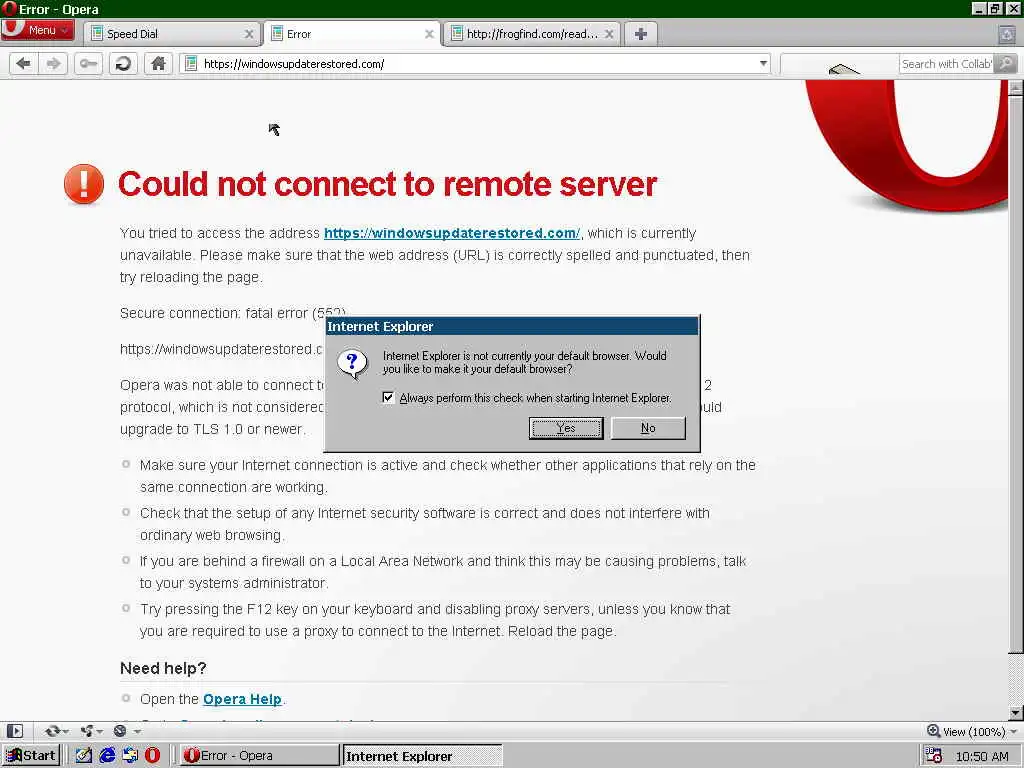The image size is (1024, 768).
Task: Click the vertical scrollbar up arrow
Action: pyautogui.click(x=1016, y=88)
